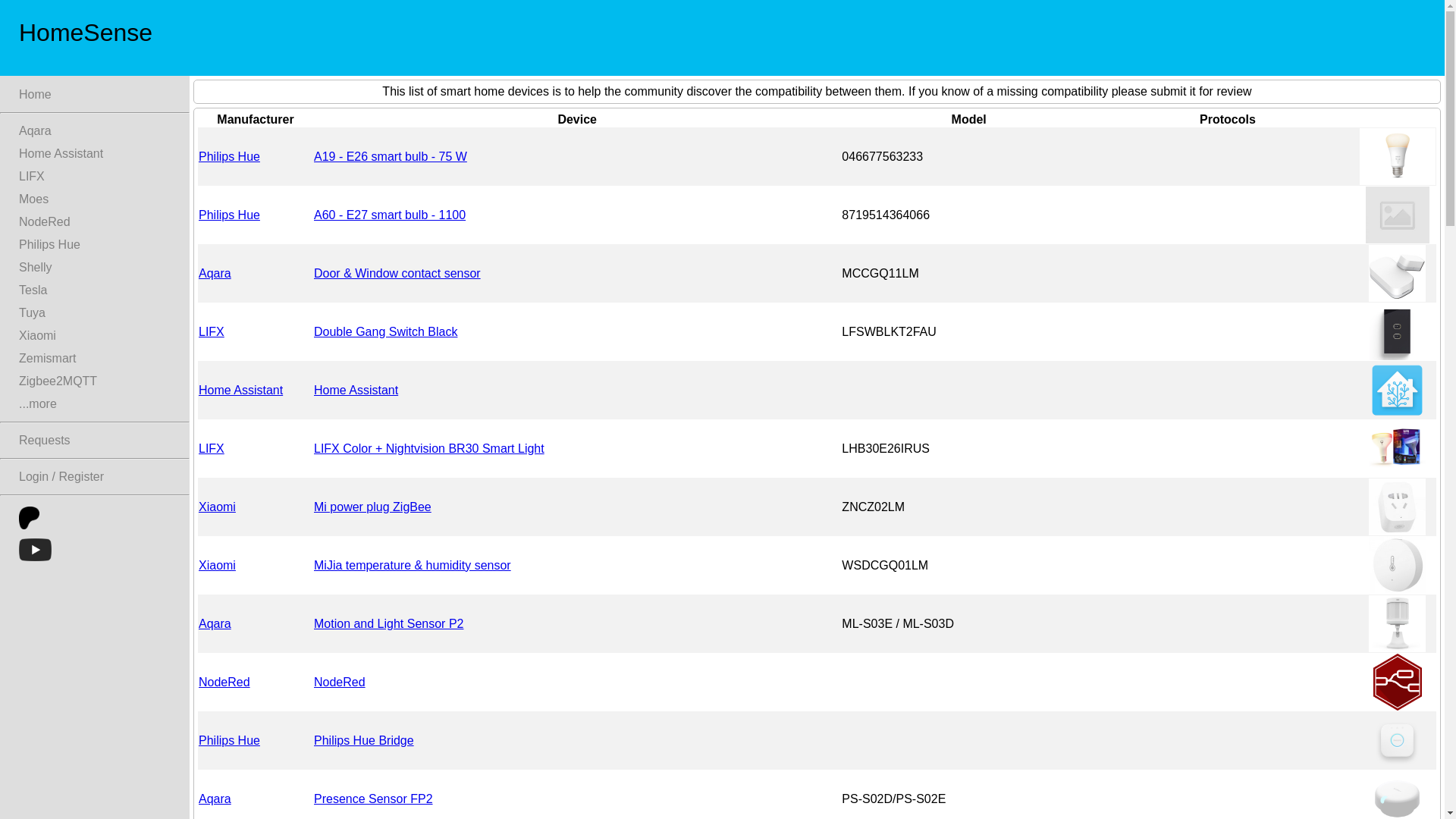Click Aqara manufacturer in Presence Sensor row
This screenshot has height=819, width=1456.
pyautogui.click(x=215, y=799)
